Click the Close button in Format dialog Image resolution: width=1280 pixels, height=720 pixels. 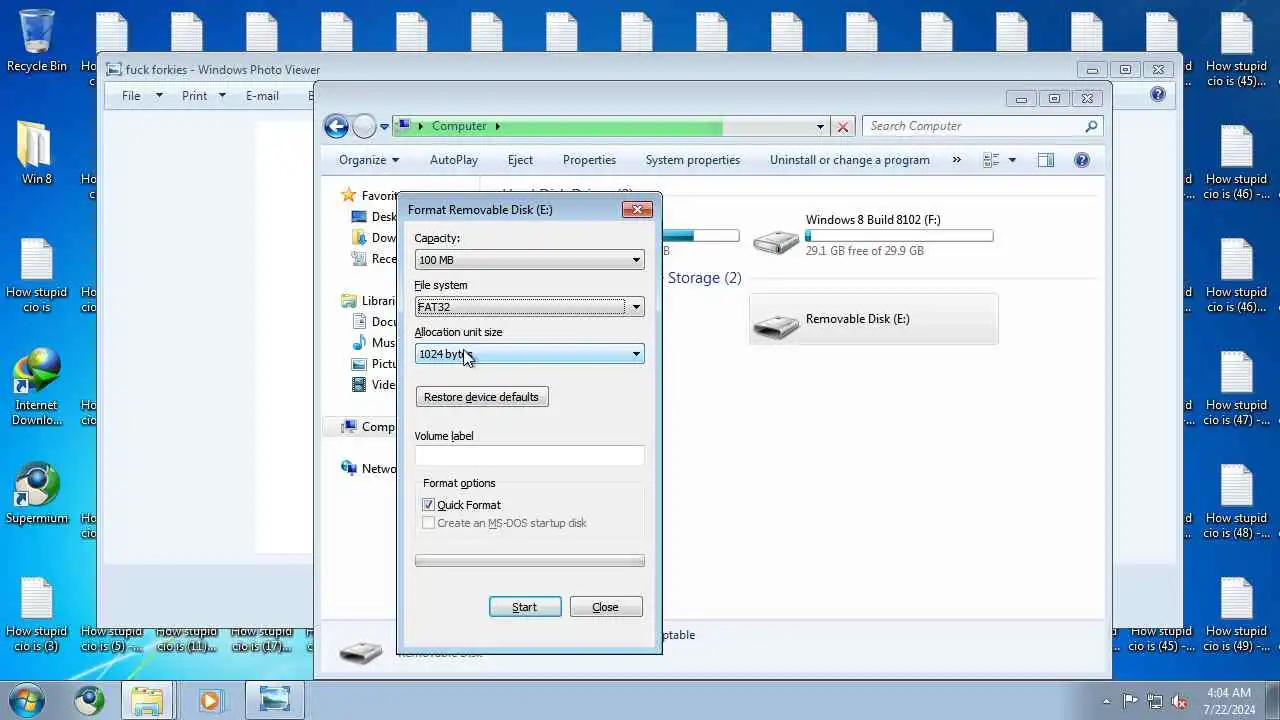click(x=606, y=607)
